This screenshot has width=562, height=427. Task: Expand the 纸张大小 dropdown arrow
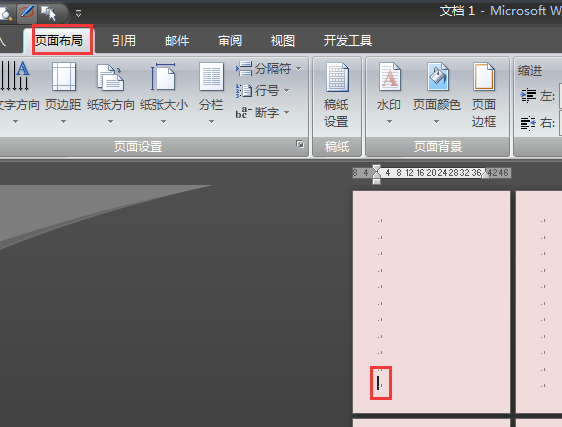click(163, 122)
